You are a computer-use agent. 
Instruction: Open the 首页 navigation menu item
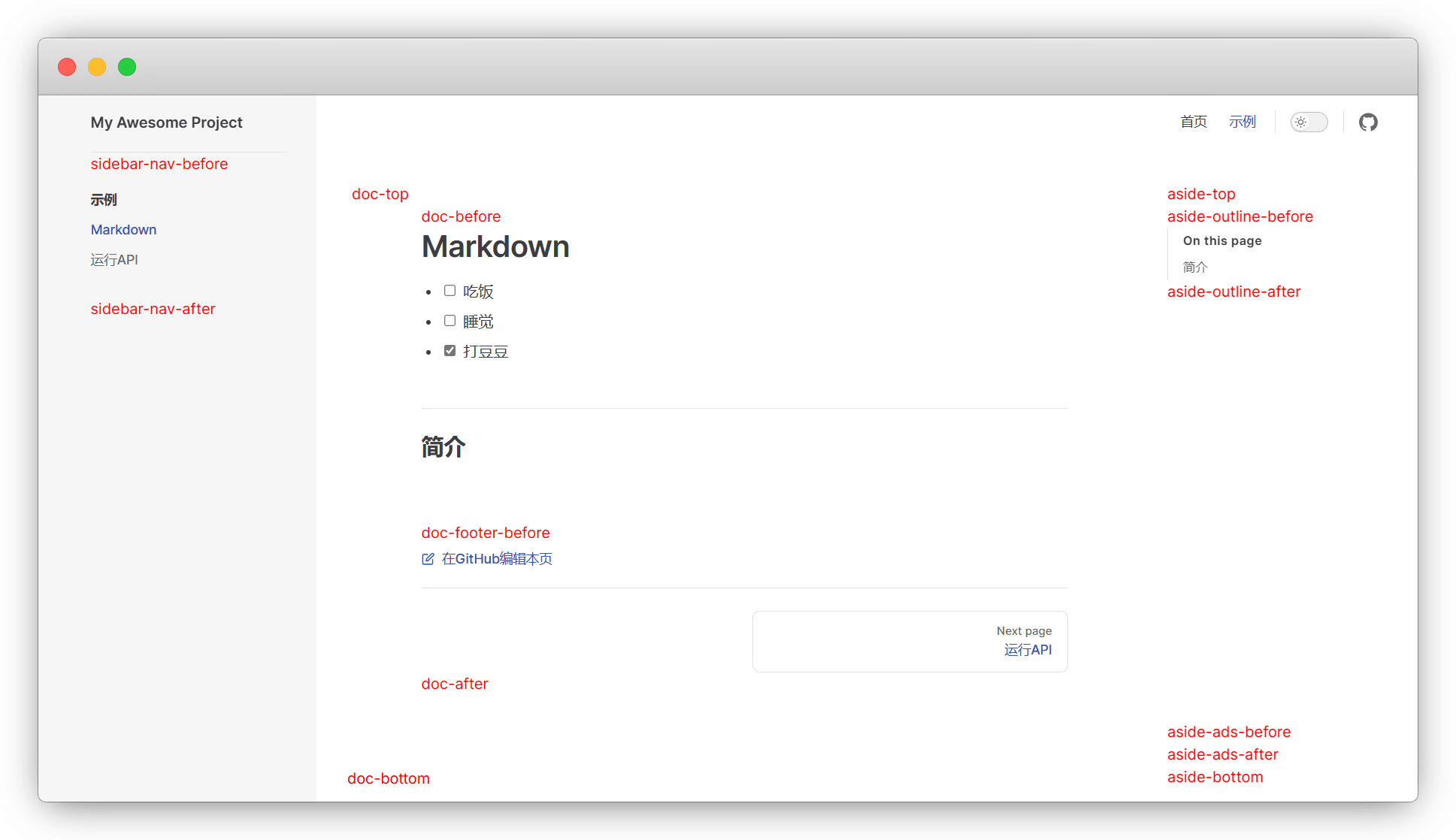[x=1193, y=122]
